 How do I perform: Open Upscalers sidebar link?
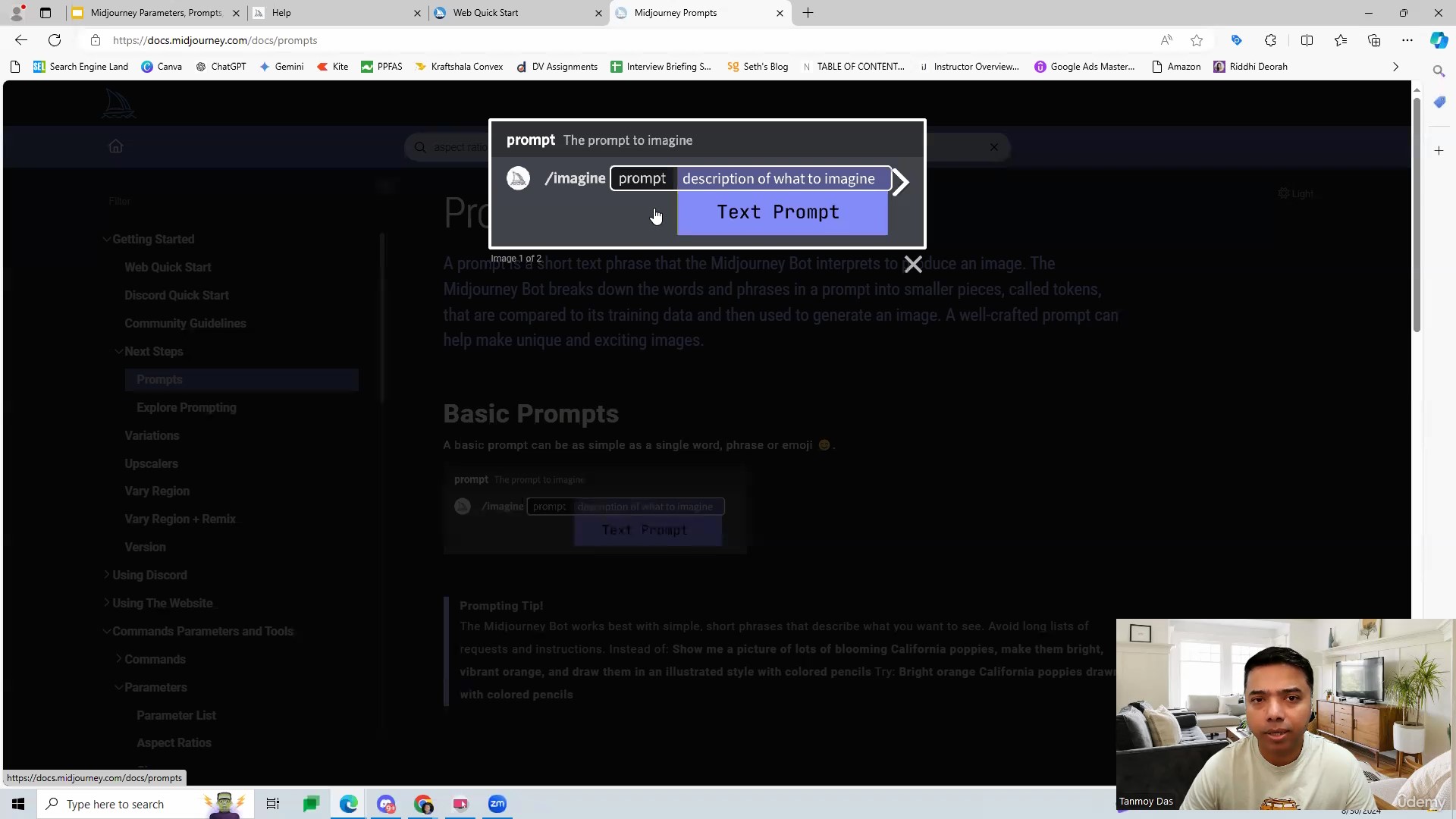pos(151,463)
